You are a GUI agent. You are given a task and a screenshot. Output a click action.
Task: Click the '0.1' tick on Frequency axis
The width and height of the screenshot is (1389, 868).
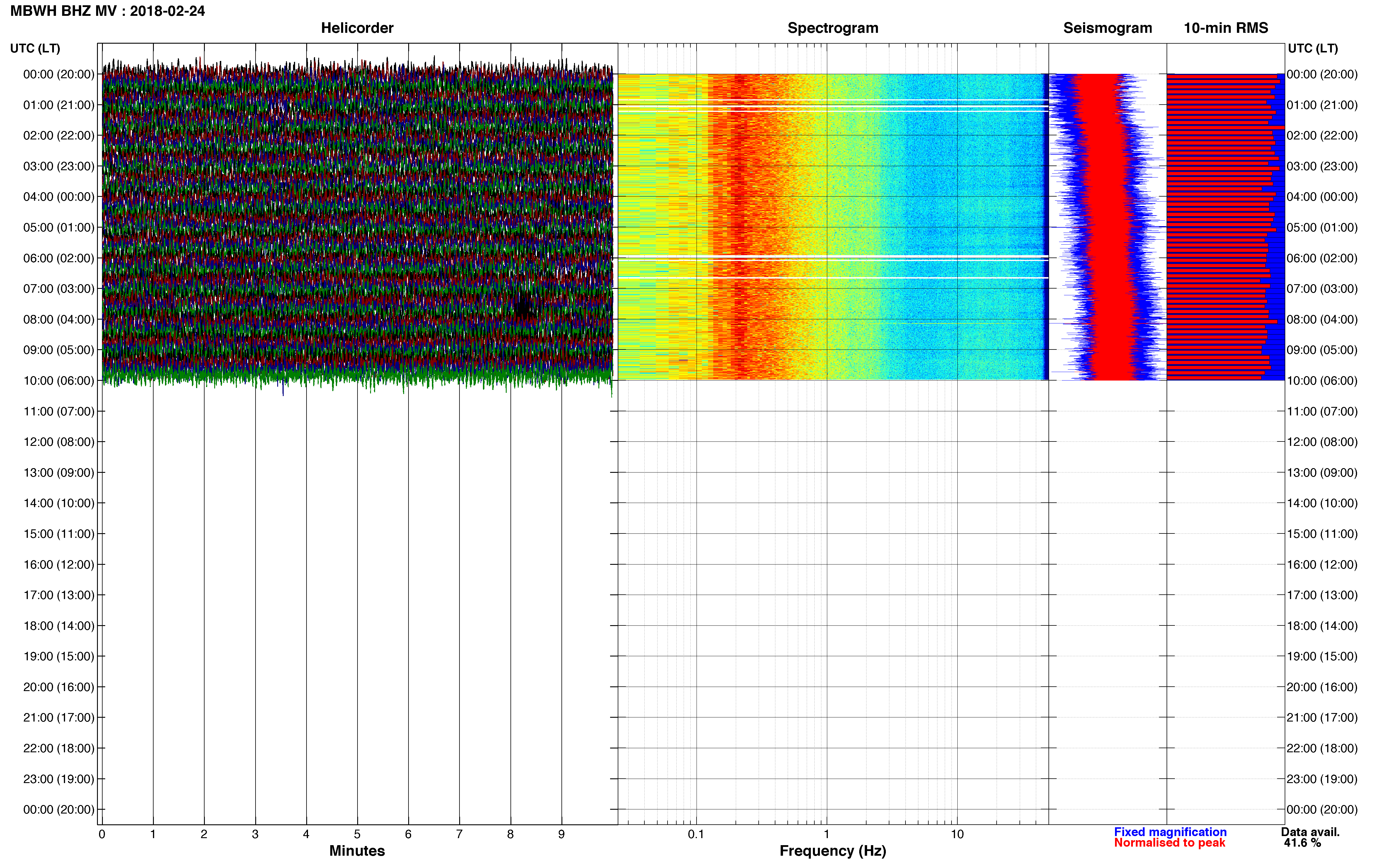(x=696, y=834)
